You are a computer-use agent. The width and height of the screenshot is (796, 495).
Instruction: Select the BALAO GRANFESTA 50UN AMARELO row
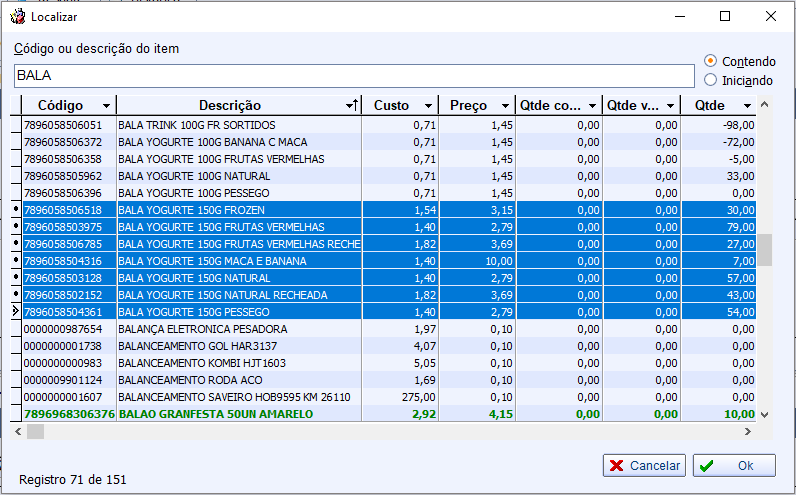click(215, 414)
